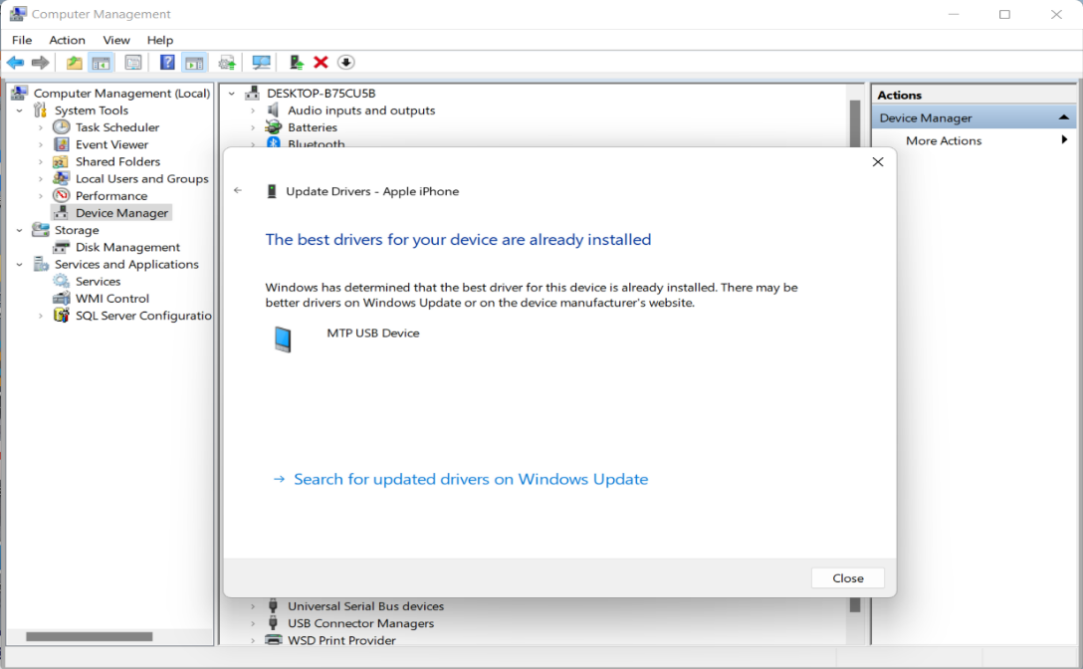Click the Update device driver toolbar icon
1083x669 pixels.
[x=296, y=63]
